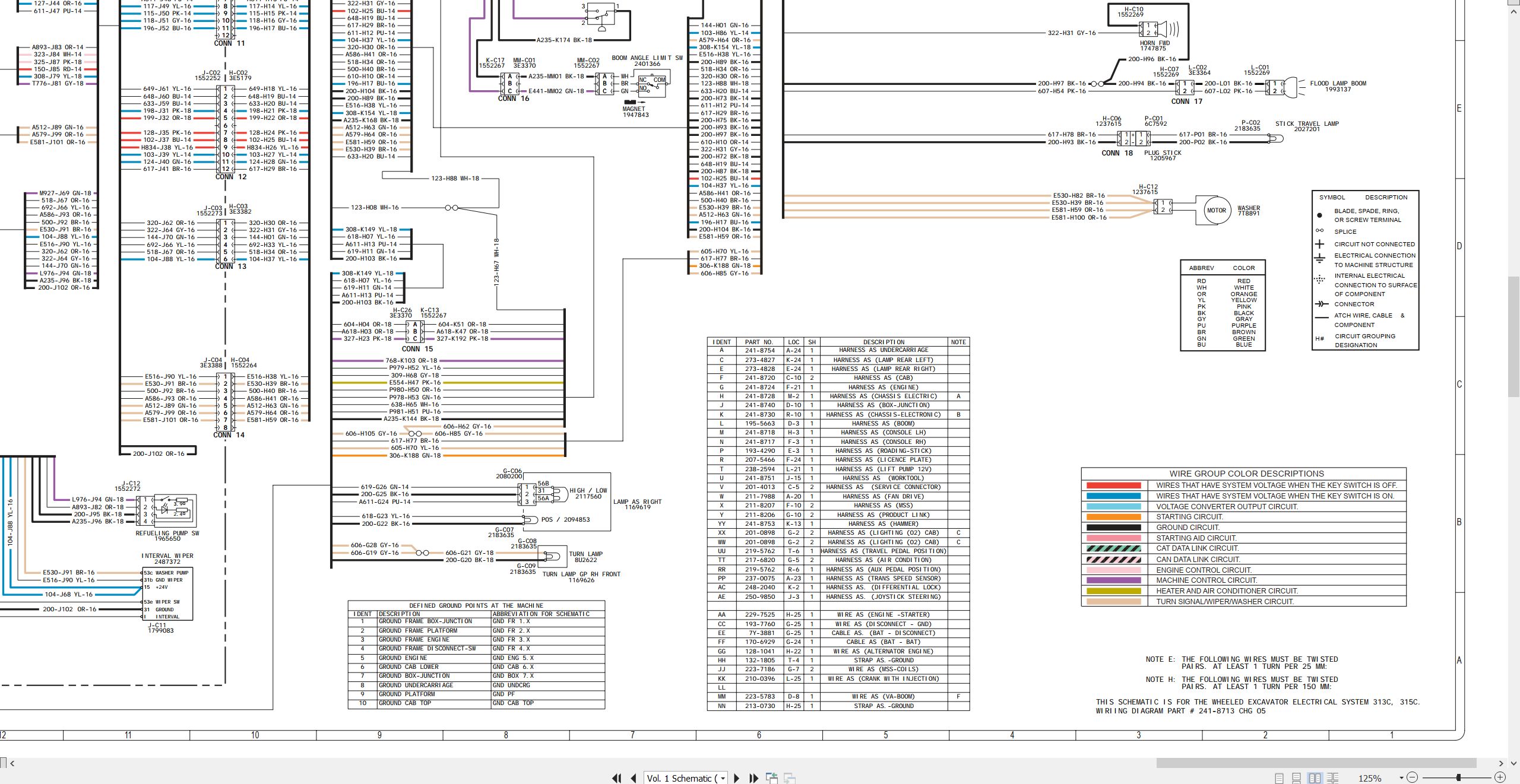Click the horizontal scroll left arrow
The image size is (1520, 784).
pos(12,763)
